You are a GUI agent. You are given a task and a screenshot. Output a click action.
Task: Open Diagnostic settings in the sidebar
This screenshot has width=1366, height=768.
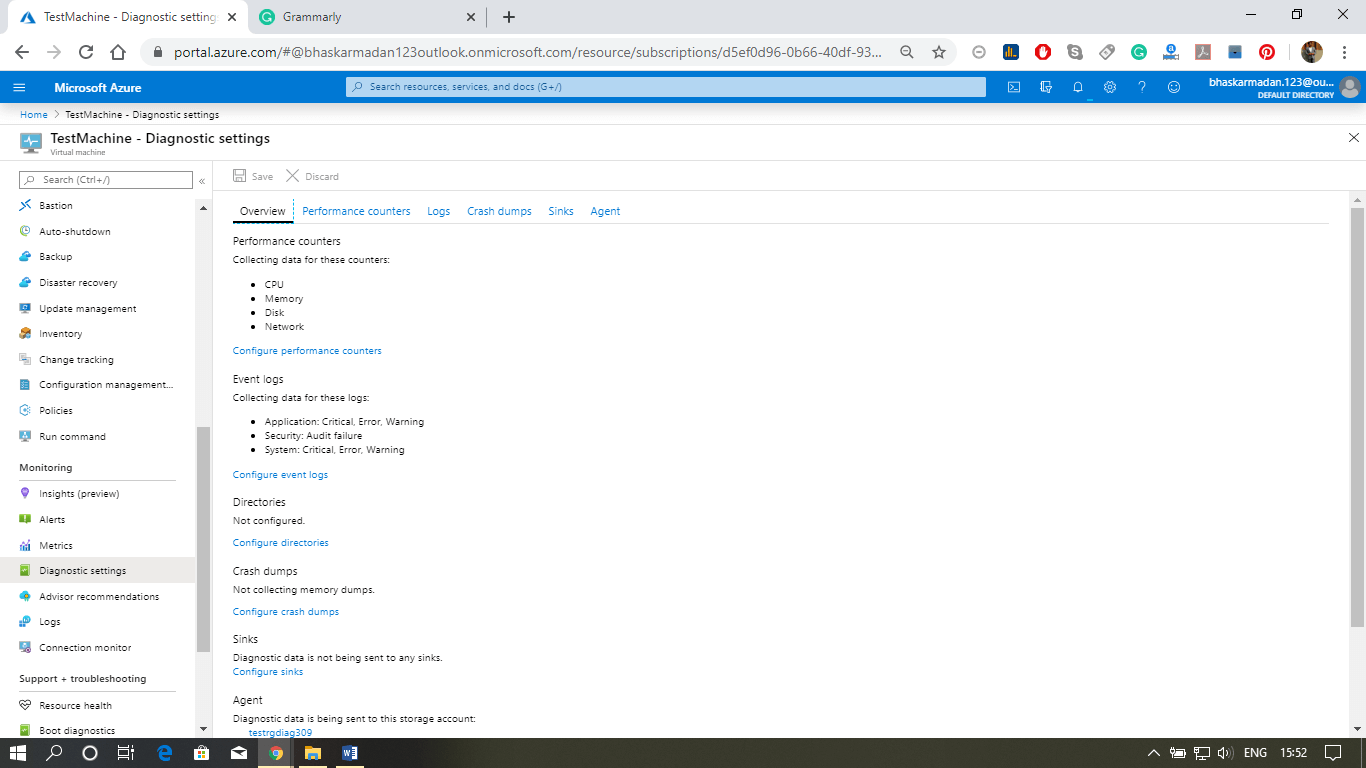point(98,571)
